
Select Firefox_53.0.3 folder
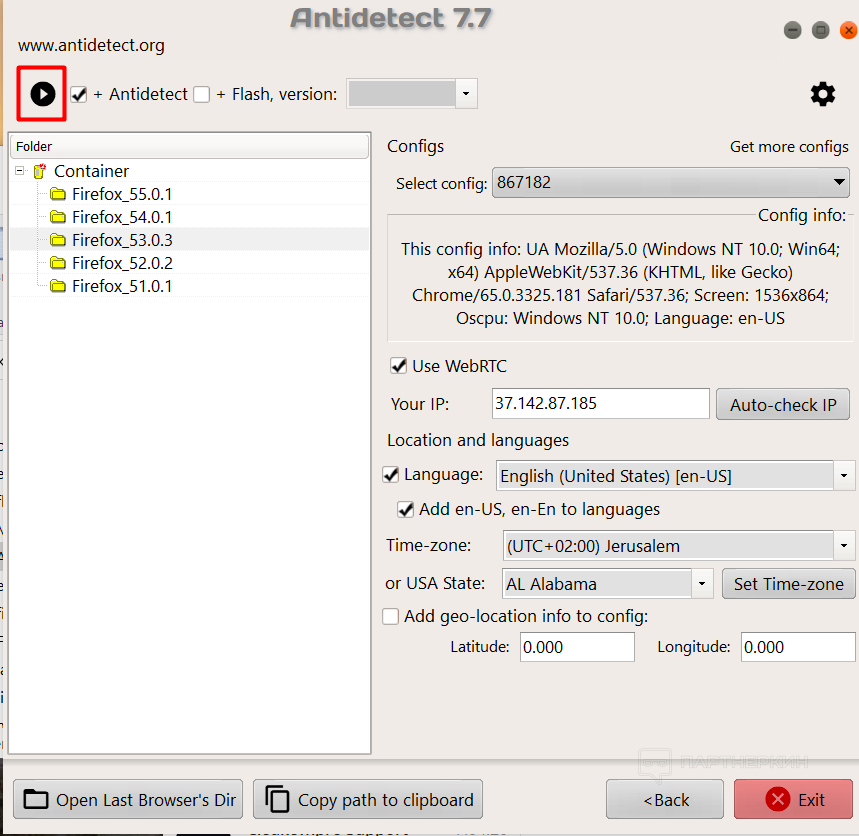(122, 240)
